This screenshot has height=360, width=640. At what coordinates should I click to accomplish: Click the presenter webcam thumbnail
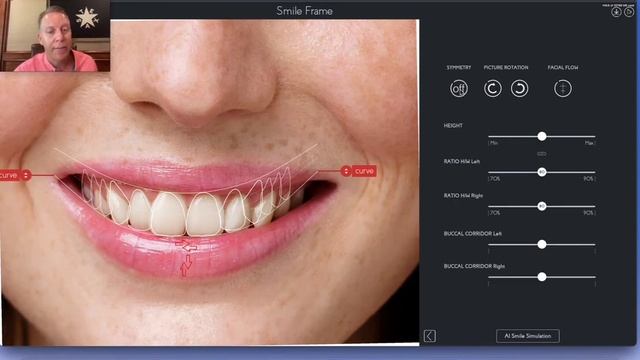click(x=55, y=36)
